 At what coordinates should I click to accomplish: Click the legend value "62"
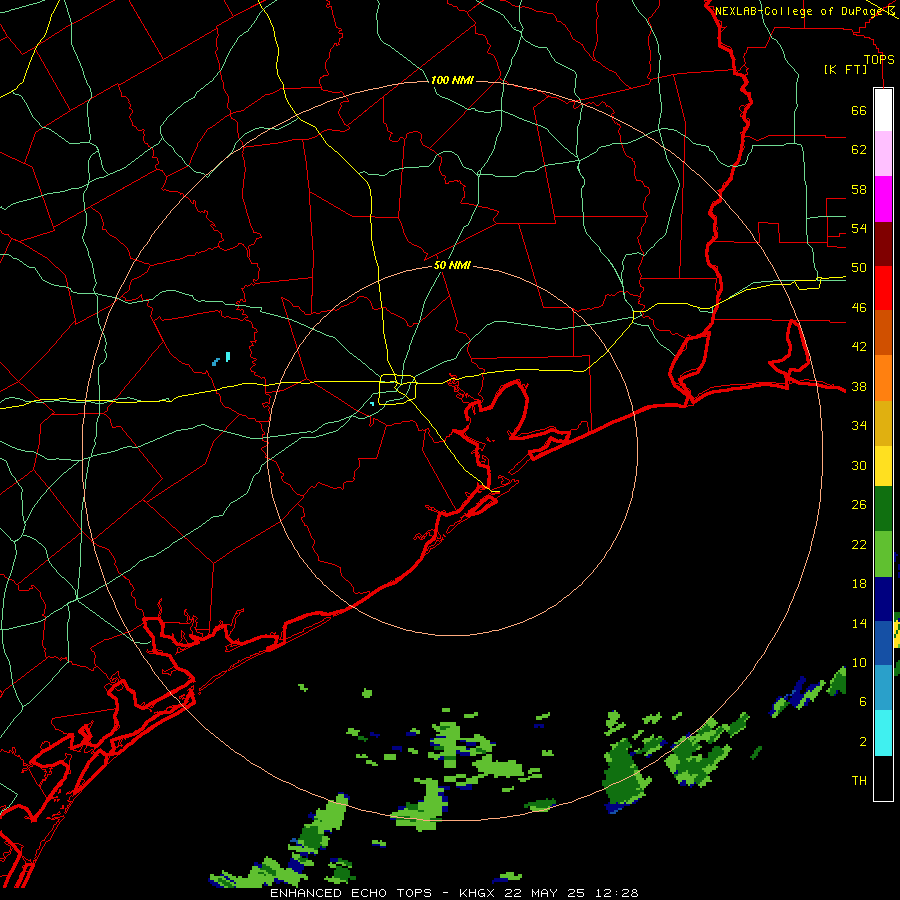pyautogui.click(x=859, y=150)
